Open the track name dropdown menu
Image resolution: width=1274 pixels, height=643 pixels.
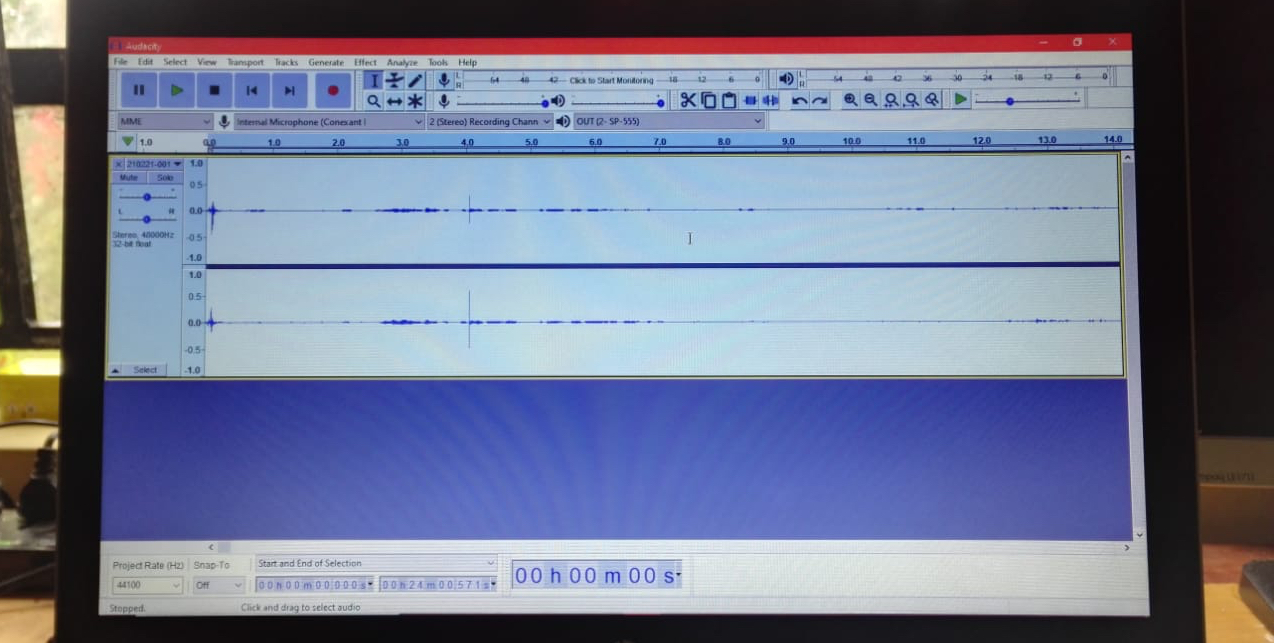click(x=154, y=164)
